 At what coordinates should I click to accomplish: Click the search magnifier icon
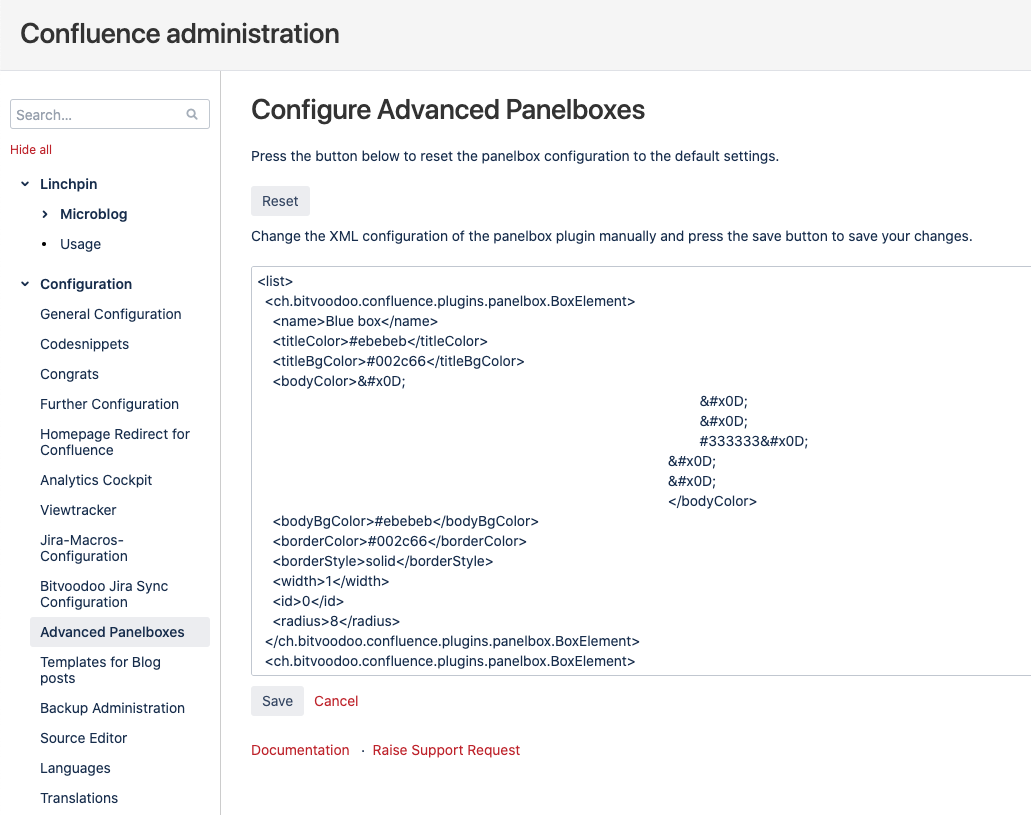click(192, 115)
